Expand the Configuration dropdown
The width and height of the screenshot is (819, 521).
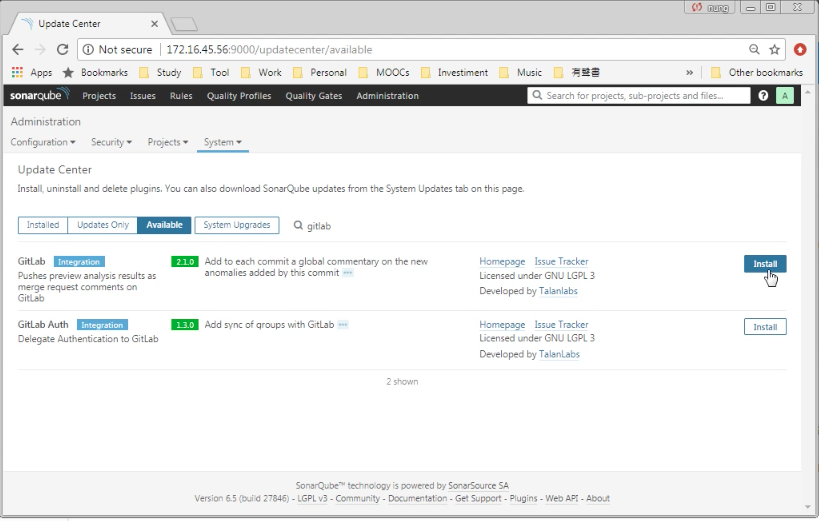point(43,142)
